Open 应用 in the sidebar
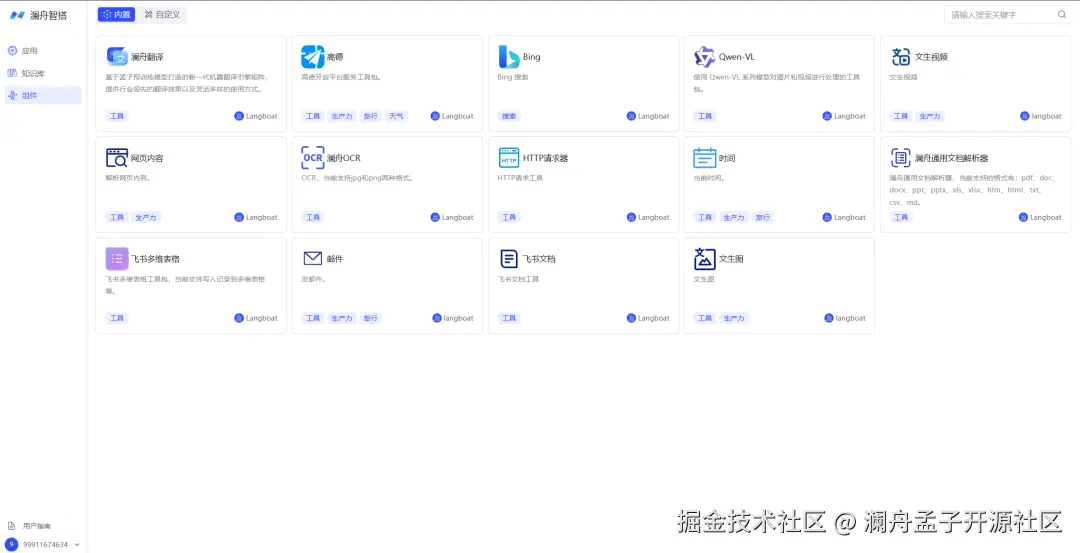The height and width of the screenshot is (553, 1080). tap(43, 51)
